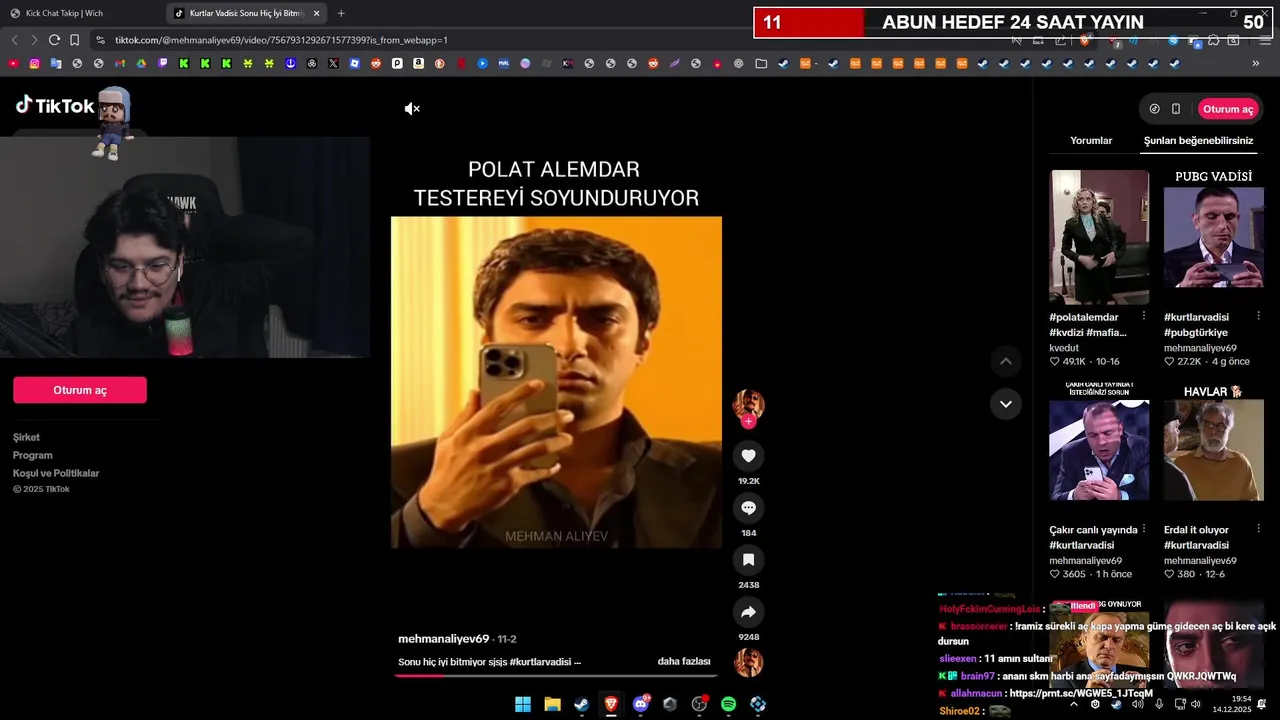The height and width of the screenshot is (720, 1280).
Task: Open a new browser tab
Action: 341,13
